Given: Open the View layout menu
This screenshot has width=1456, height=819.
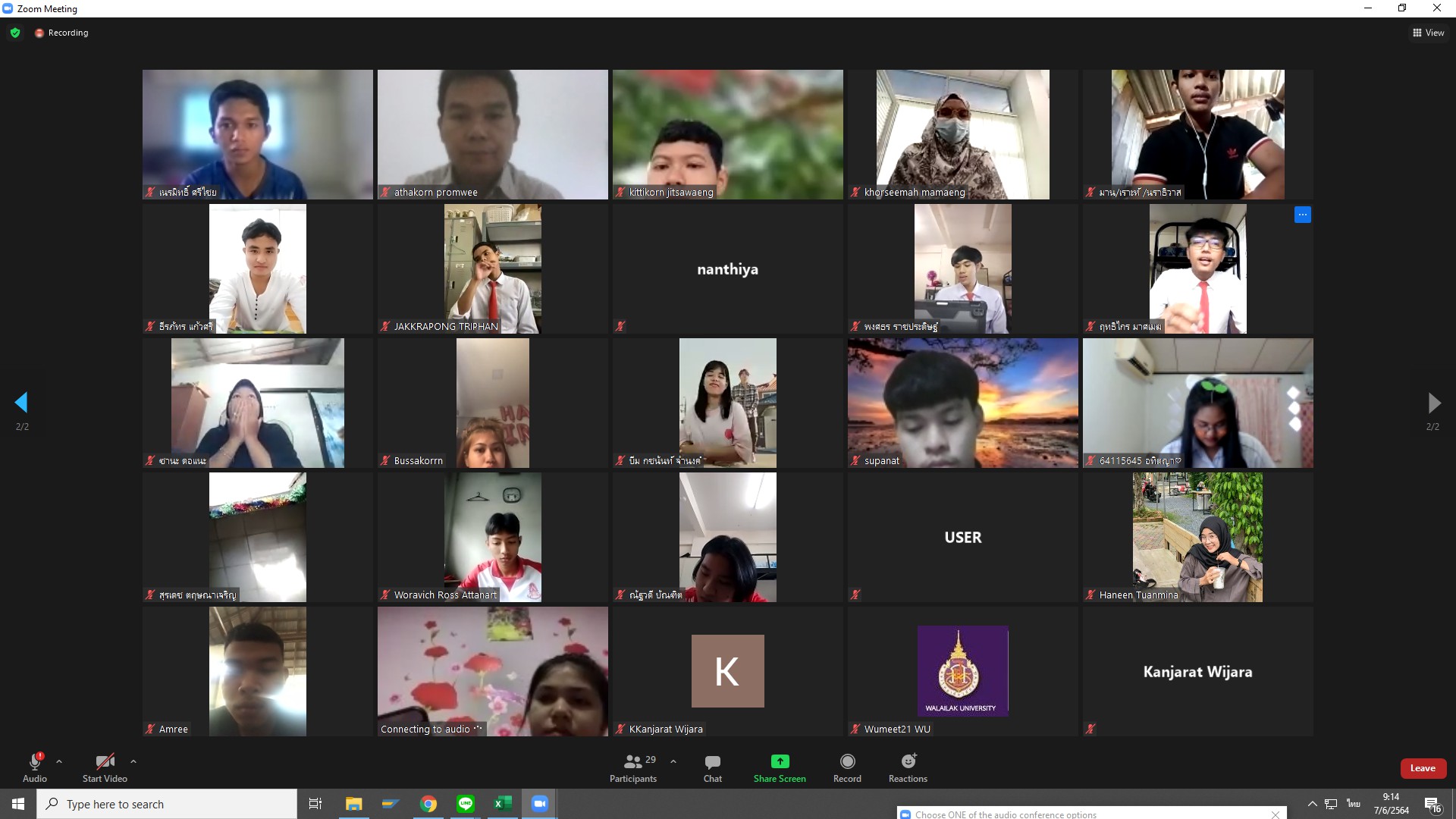Looking at the screenshot, I should tap(1428, 33).
